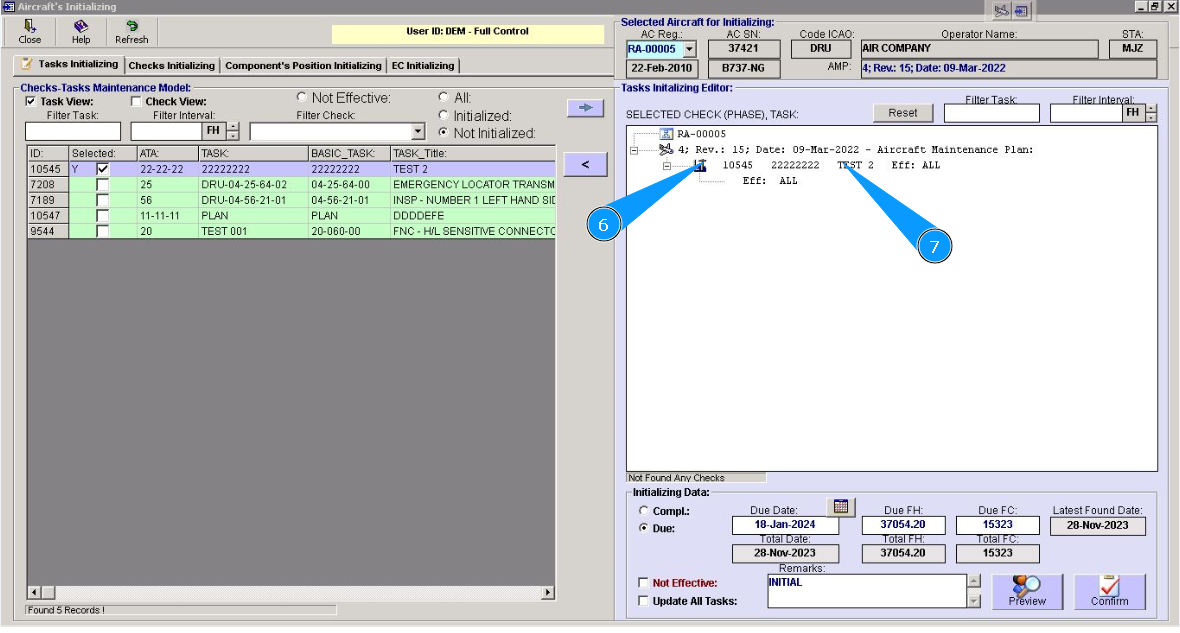Open Help from the toolbar

[81, 31]
